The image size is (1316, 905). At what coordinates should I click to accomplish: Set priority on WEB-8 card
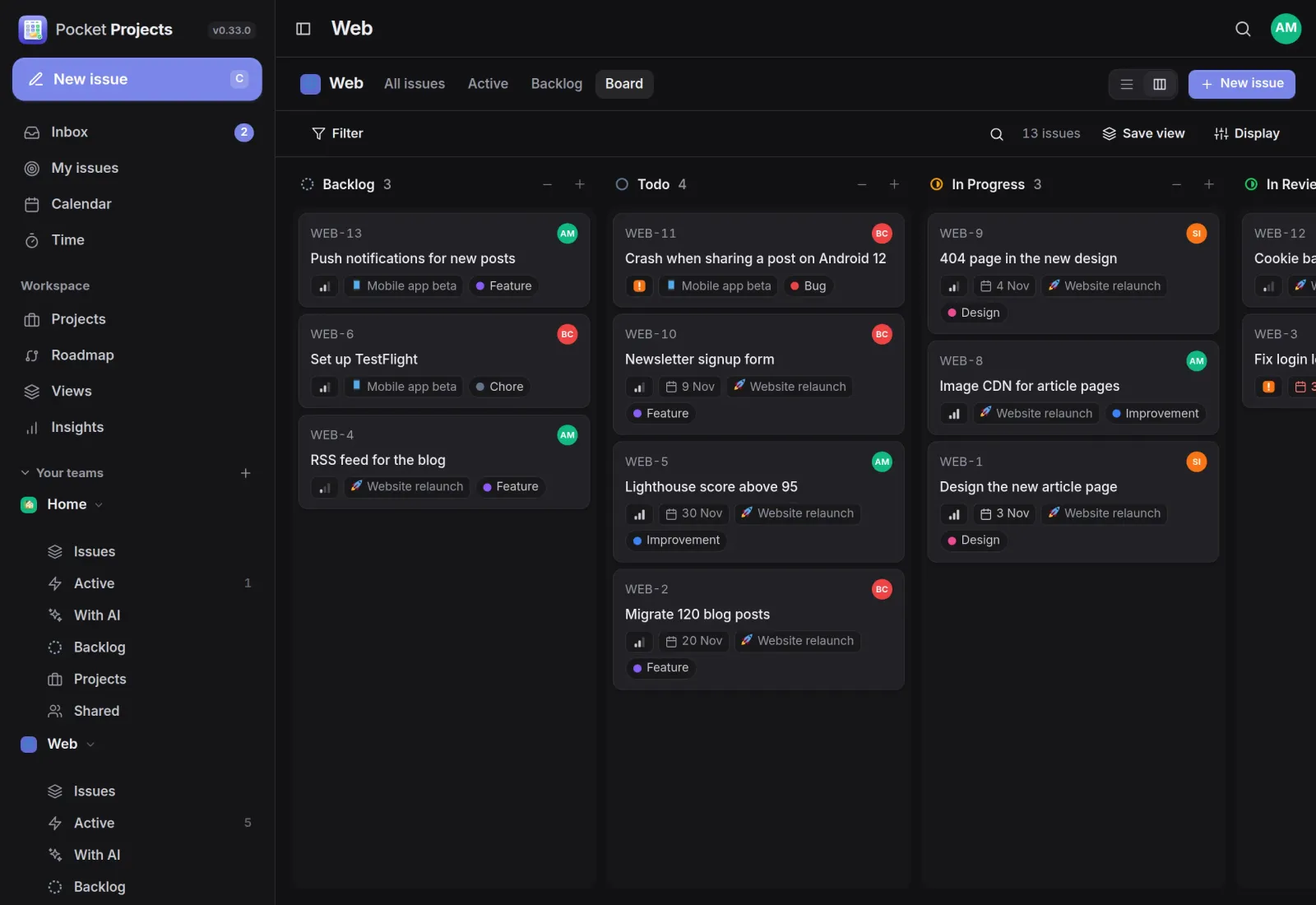click(954, 414)
